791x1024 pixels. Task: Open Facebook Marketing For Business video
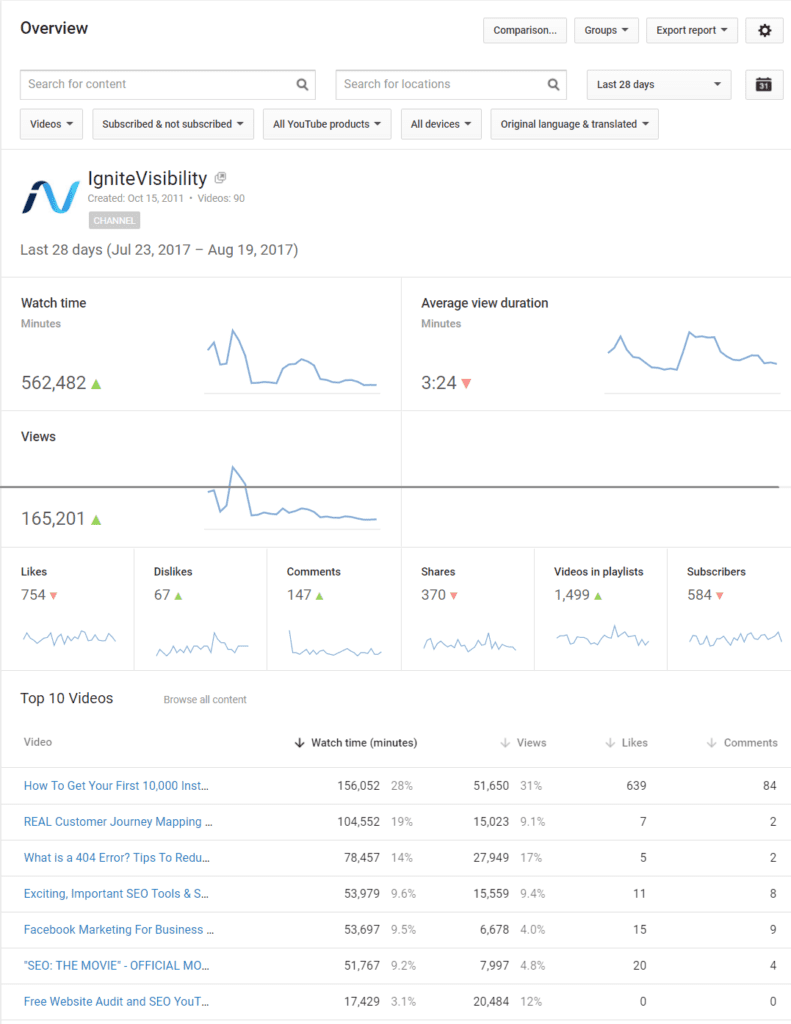(119, 929)
